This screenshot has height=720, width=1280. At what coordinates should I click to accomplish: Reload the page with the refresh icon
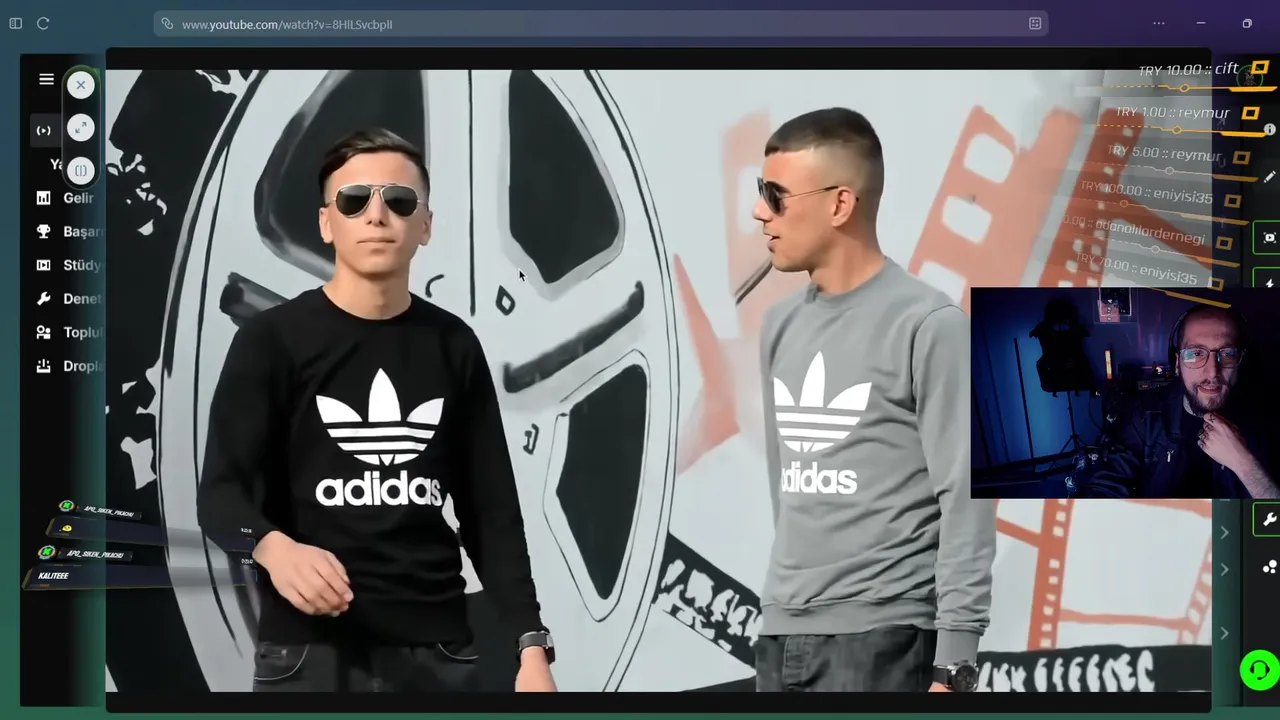coord(43,23)
